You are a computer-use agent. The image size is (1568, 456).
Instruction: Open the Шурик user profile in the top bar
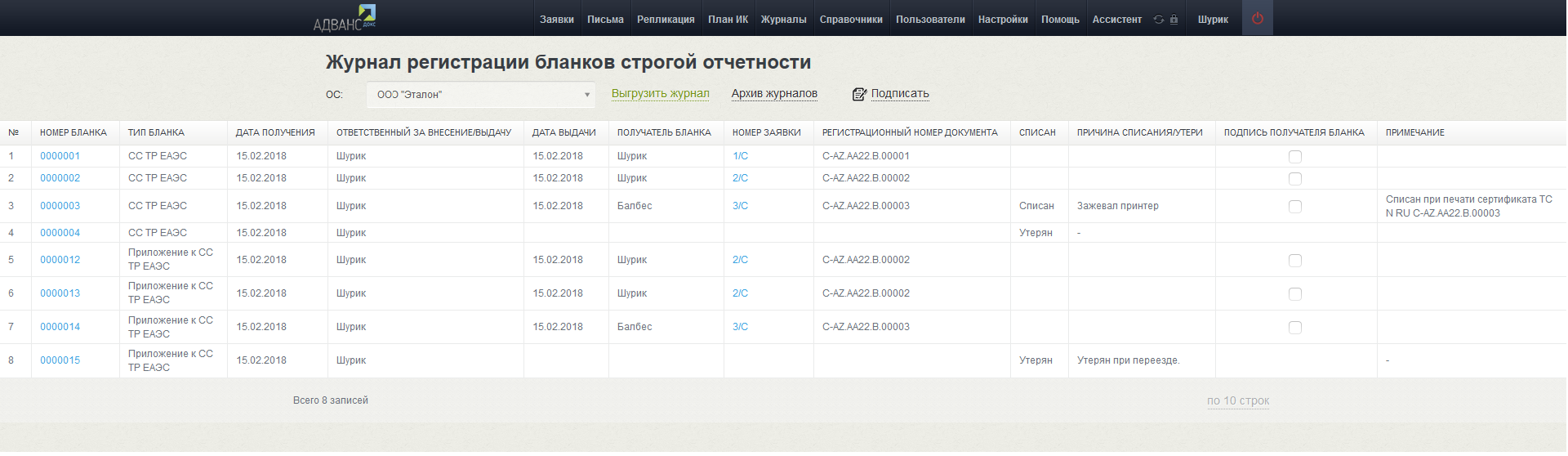pyautogui.click(x=1212, y=20)
